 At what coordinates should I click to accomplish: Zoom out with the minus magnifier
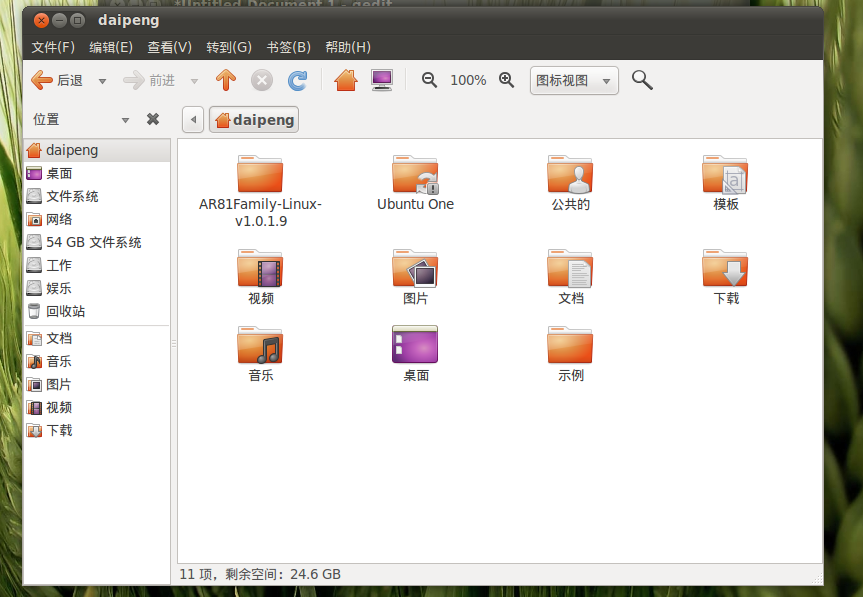[x=429, y=80]
